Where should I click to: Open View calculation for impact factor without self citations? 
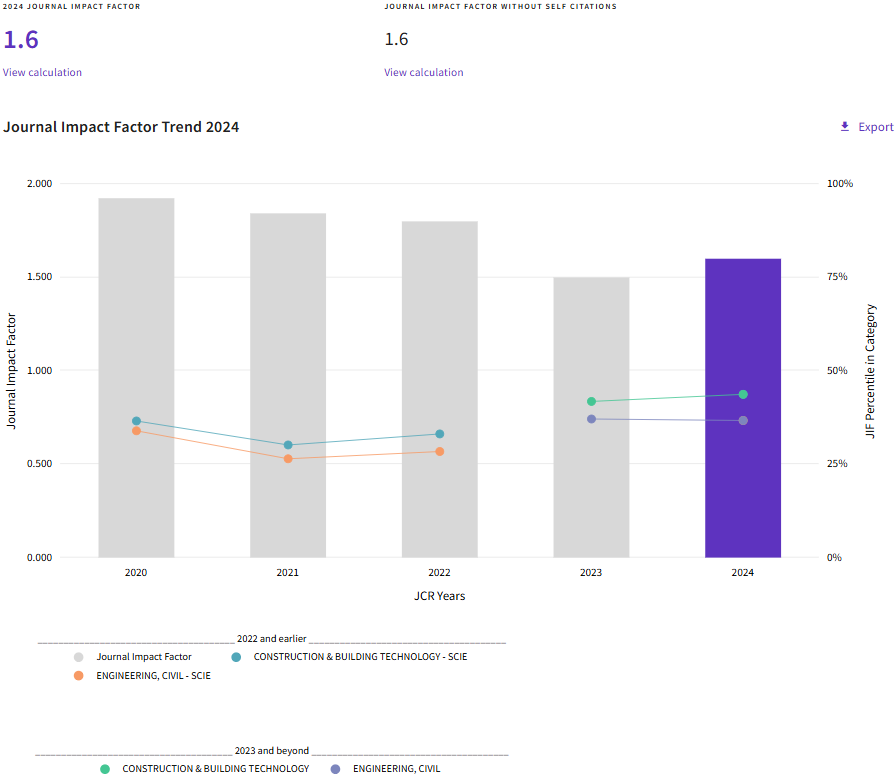pos(424,72)
